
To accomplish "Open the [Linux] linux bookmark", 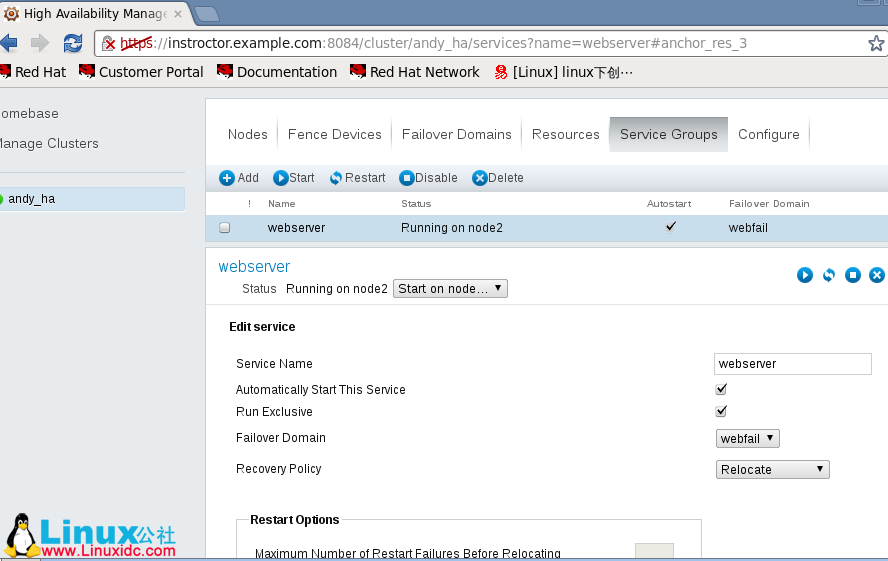I will pos(563,72).
